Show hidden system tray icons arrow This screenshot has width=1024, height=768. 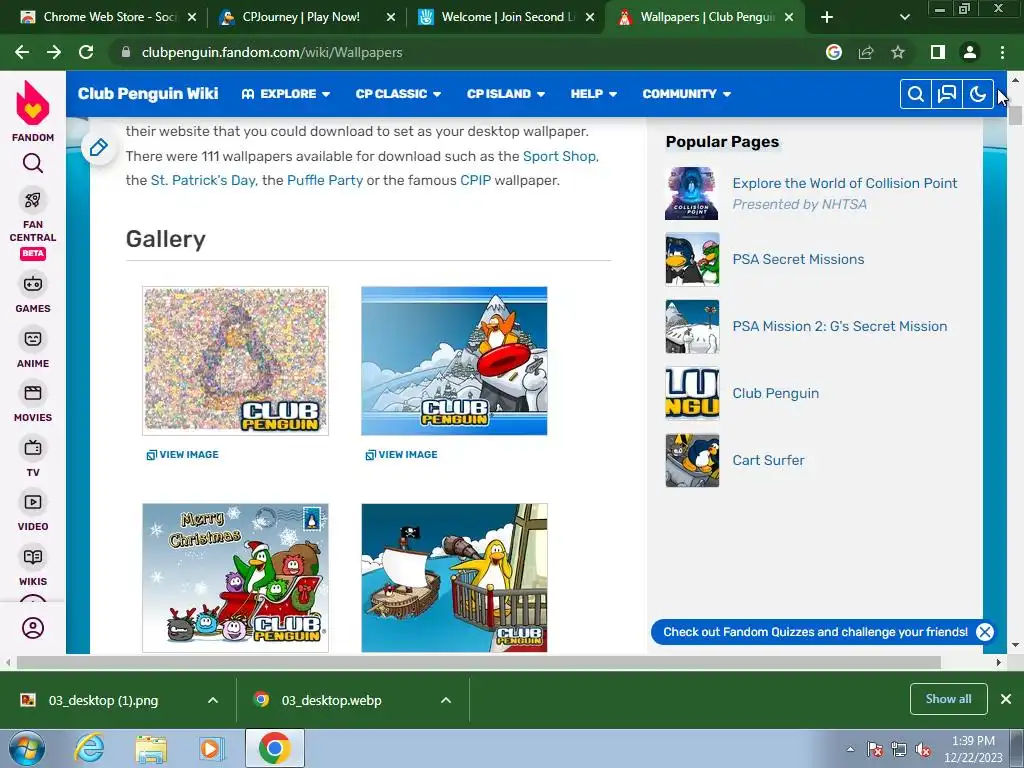[850, 750]
